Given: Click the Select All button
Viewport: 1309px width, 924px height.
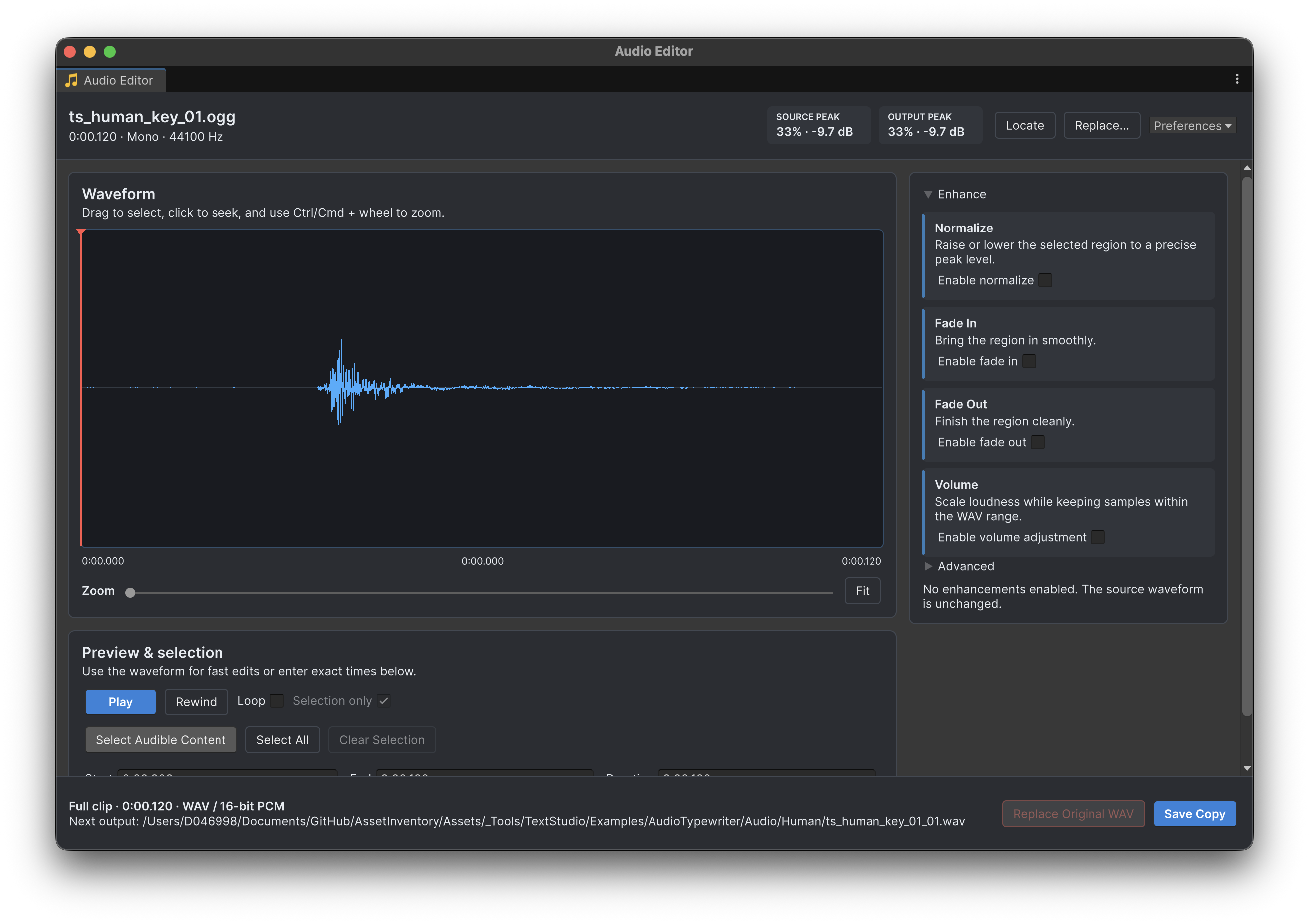Looking at the screenshot, I should pyautogui.click(x=283, y=740).
